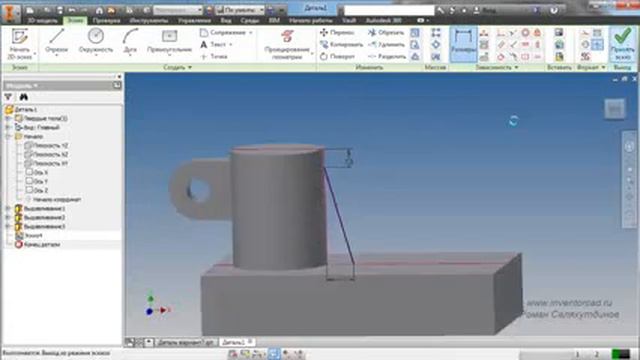Expand the Выдавливание1 feature
Viewport: 640px width, 360px height.
8,209
